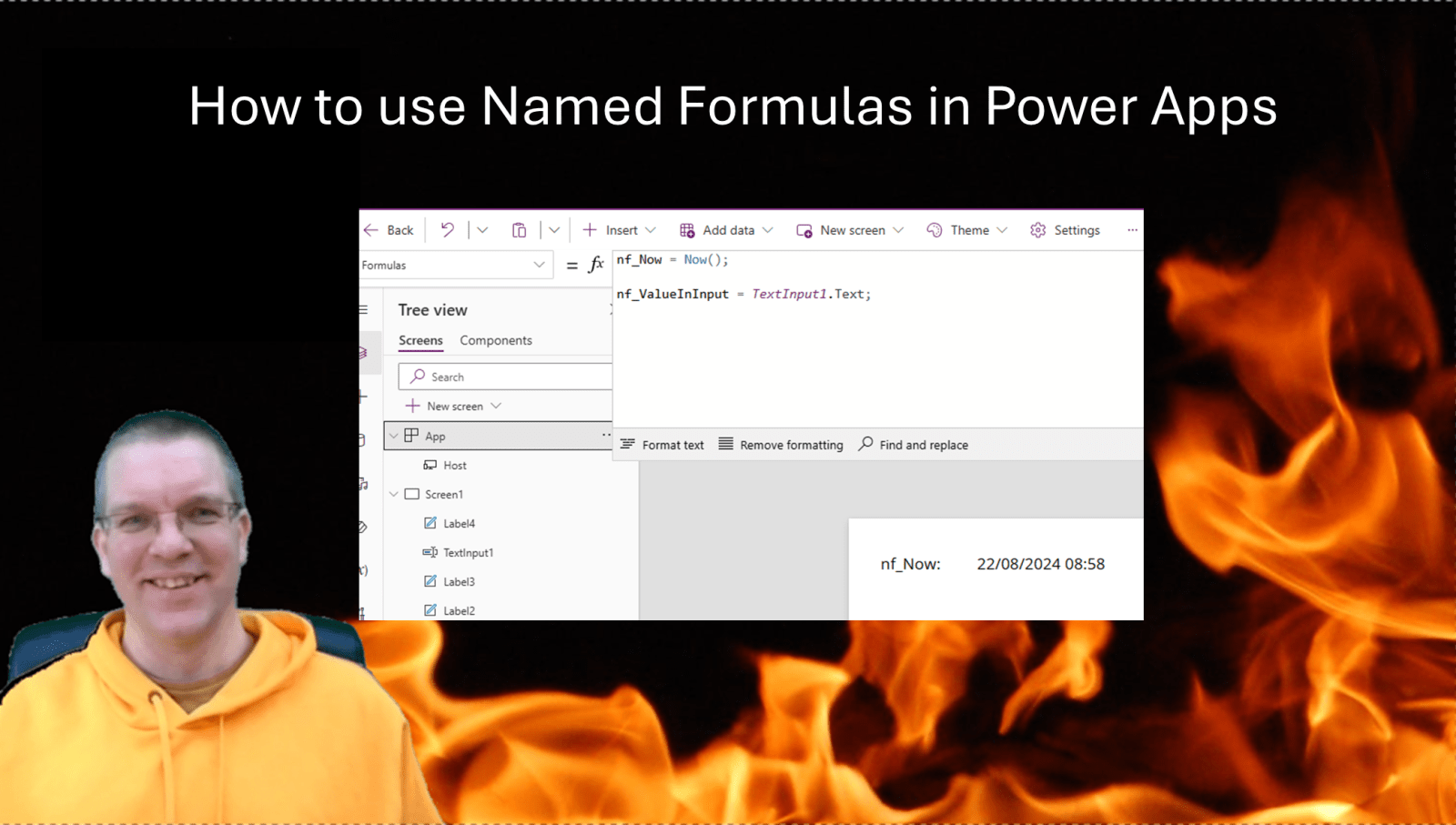This screenshot has width=1456, height=825.
Task: Collapse the Screen1 tree node
Action: [x=394, y=494]
